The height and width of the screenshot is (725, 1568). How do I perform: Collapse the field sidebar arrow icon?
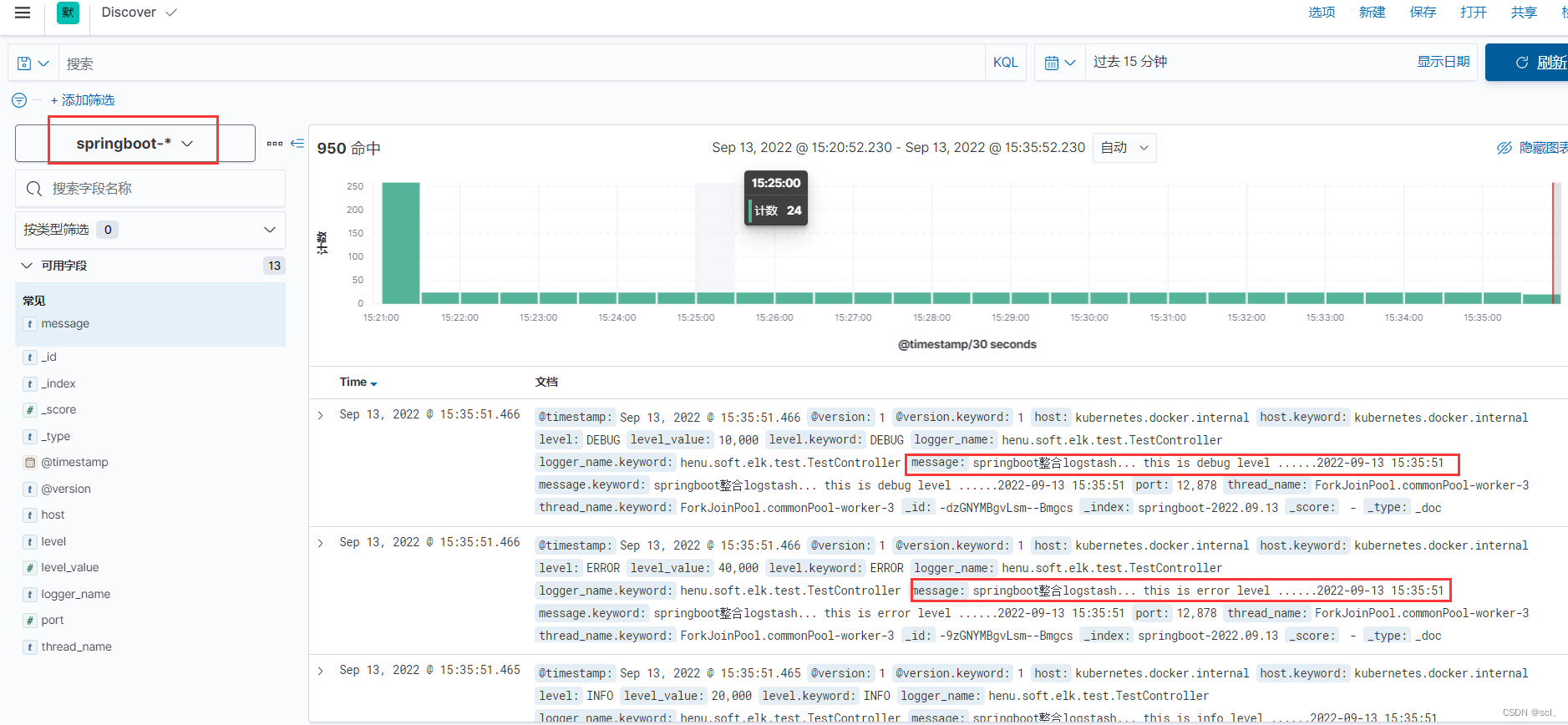tap(297, 144)
